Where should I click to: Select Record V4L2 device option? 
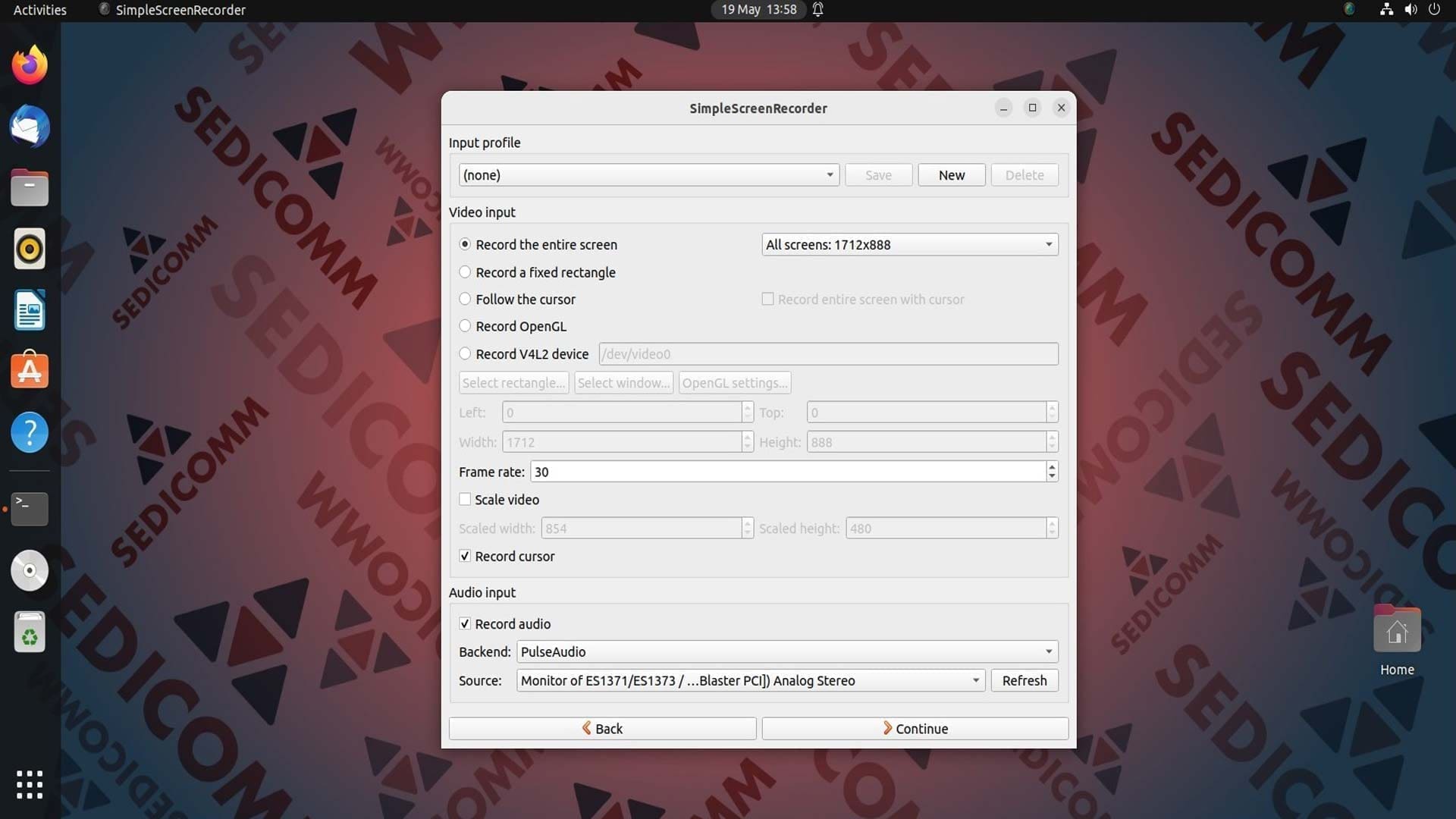(524, 354)
